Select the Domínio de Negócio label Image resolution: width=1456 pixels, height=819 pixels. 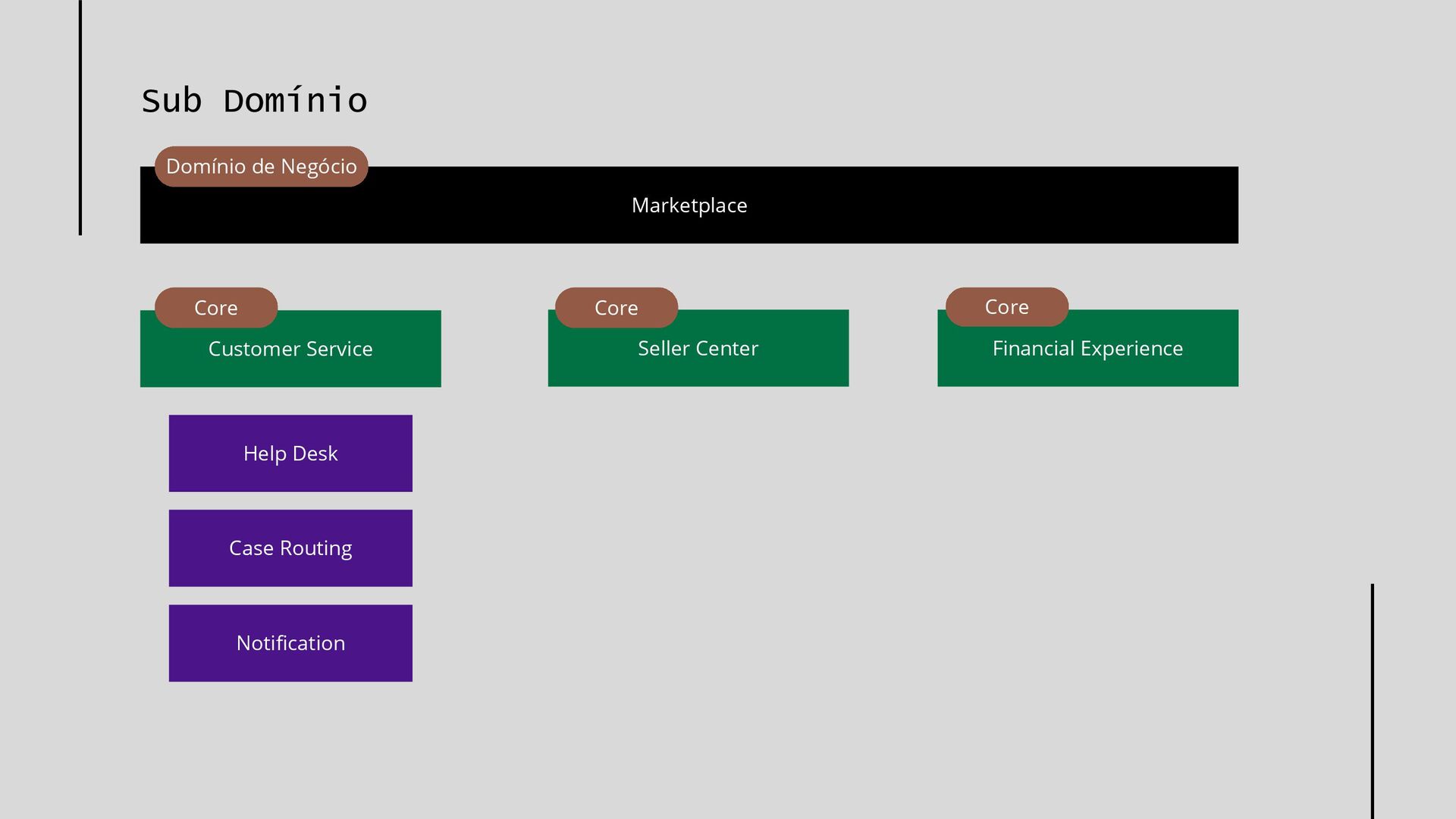[262, 166]
